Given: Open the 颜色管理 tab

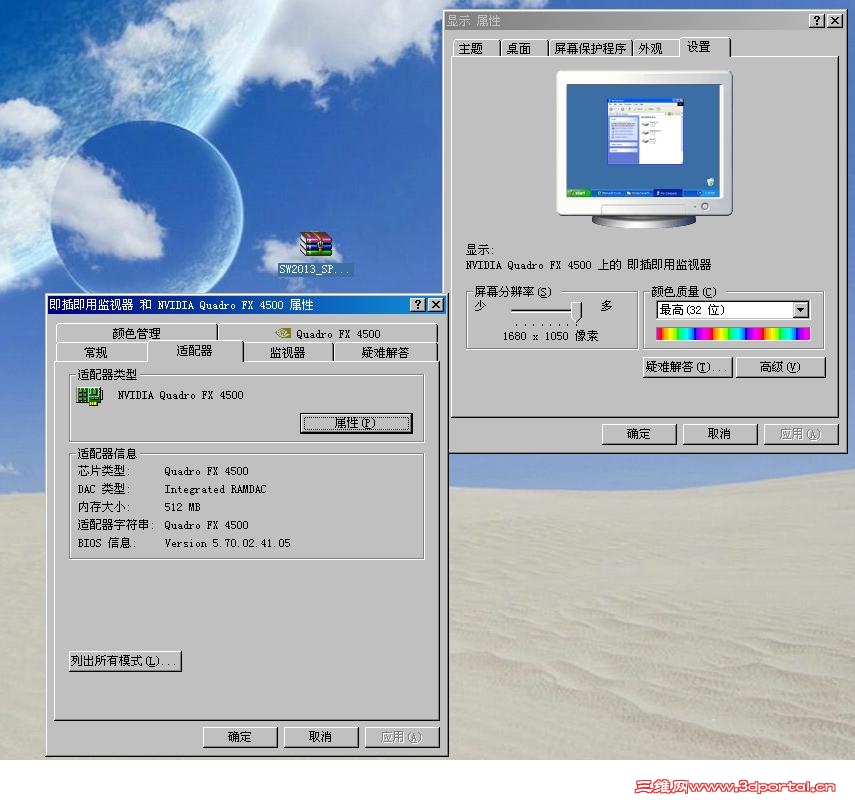Looking at the screenshot, I should [x=136, y=333].
